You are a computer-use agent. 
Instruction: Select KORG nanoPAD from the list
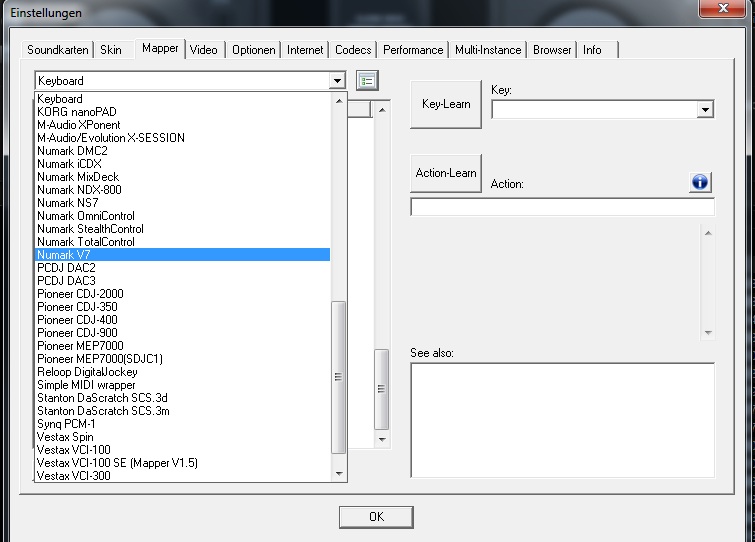click(x=183, y=112)
